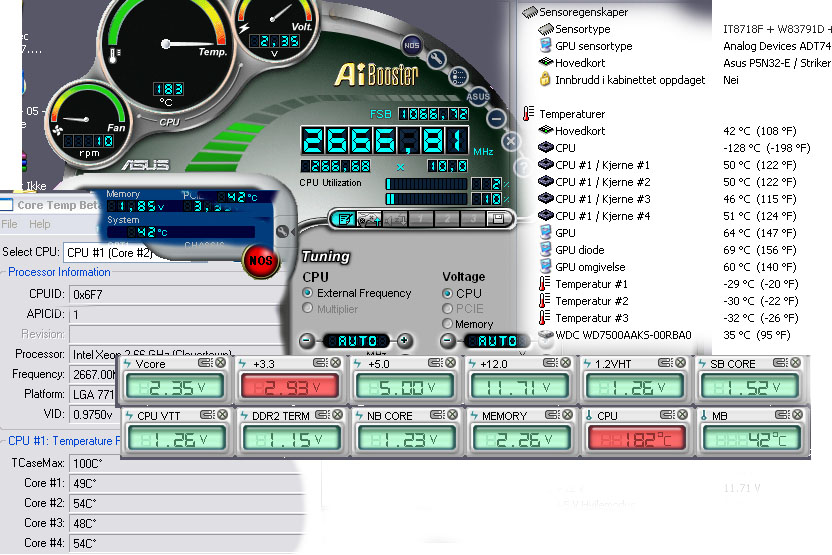Select PCIE under Voltage
The width and height of the screenshot is (832, 555).
click(447, 308)
